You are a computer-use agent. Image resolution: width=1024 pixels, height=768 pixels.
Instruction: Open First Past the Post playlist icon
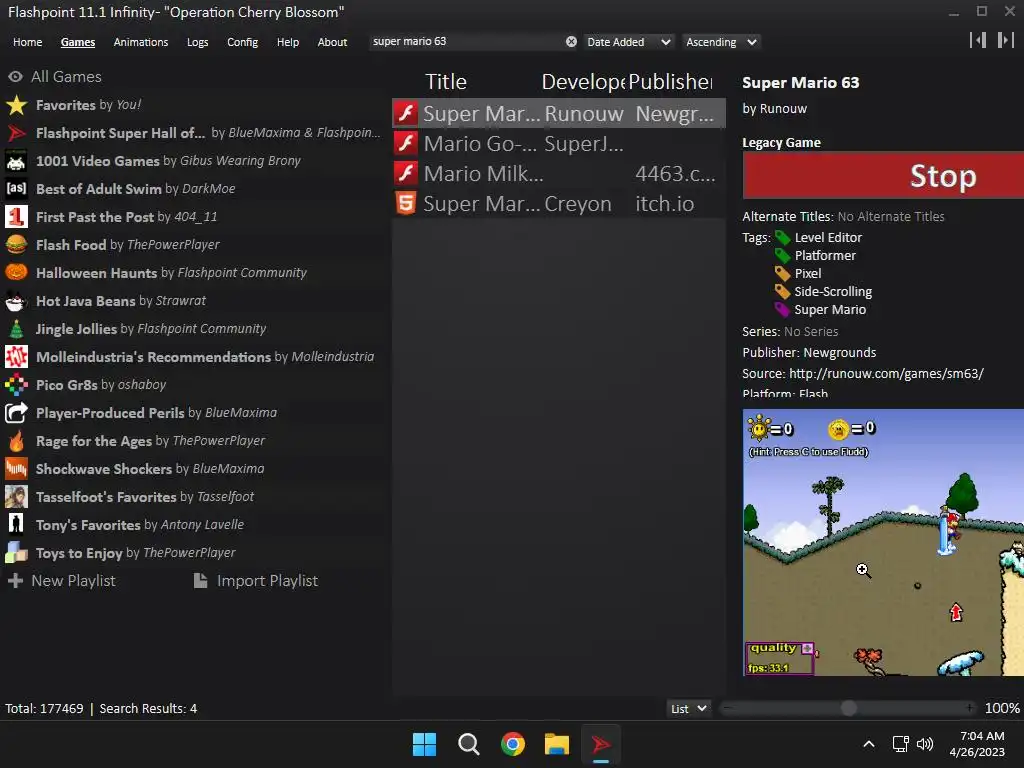(16, 217)
